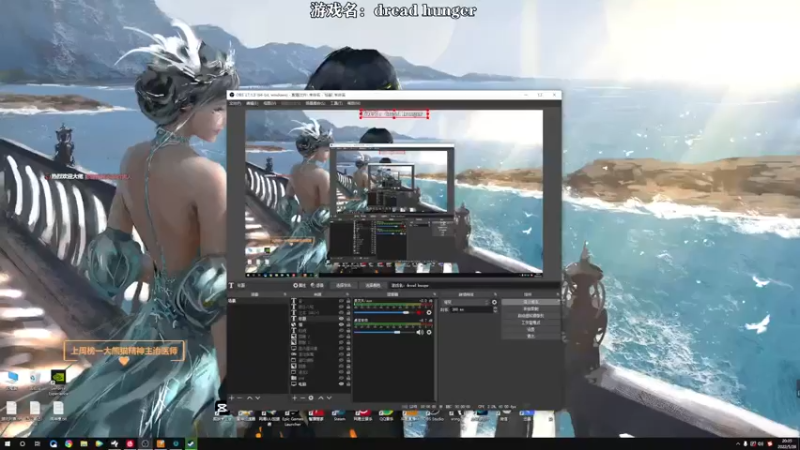Image resolution: width=800 pixels, height=450 pixels.
Task: Unmute the Mic/Aux channel red speaker
Action: 419,313
